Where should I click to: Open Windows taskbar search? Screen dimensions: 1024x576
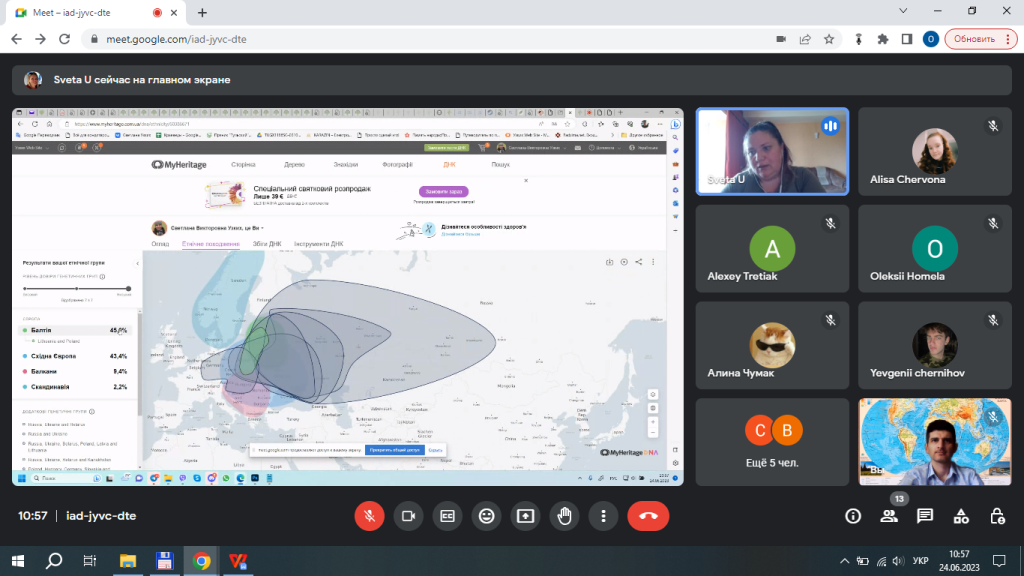[54, 561]
